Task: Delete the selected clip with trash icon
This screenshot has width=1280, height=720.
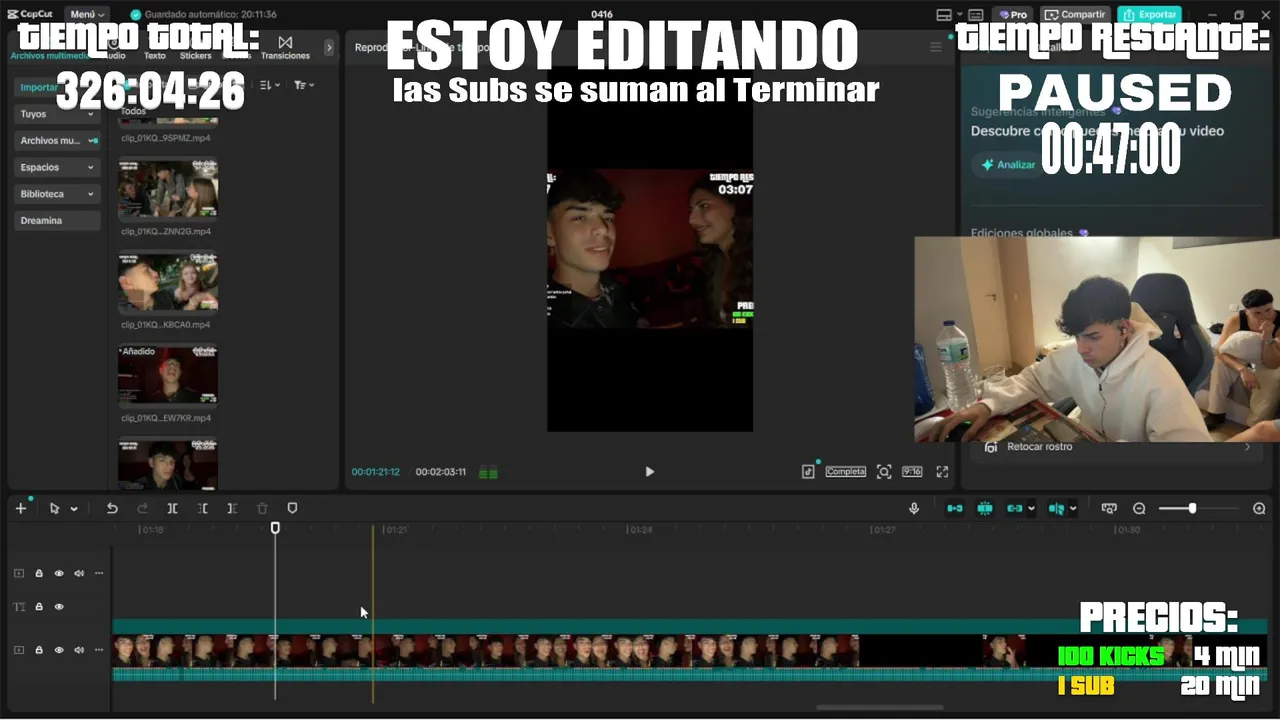Action: [x=262, y=508]
